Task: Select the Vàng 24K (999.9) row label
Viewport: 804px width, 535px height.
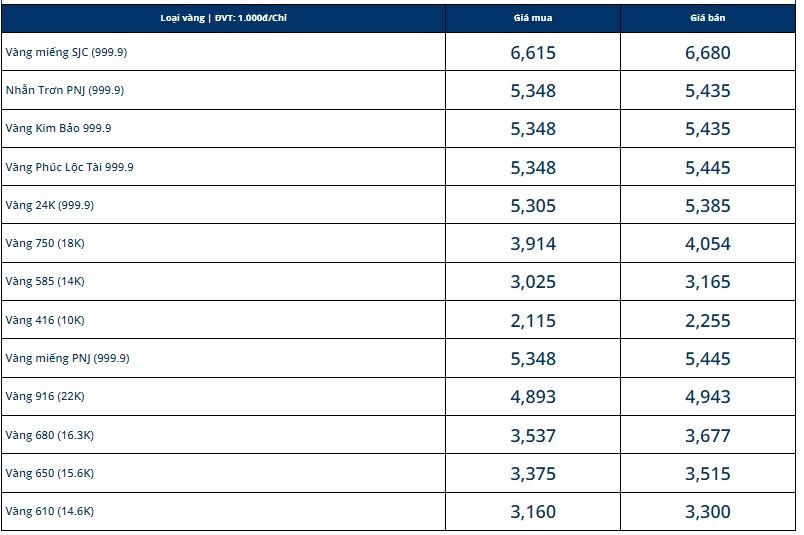Action: coord(49,205)
